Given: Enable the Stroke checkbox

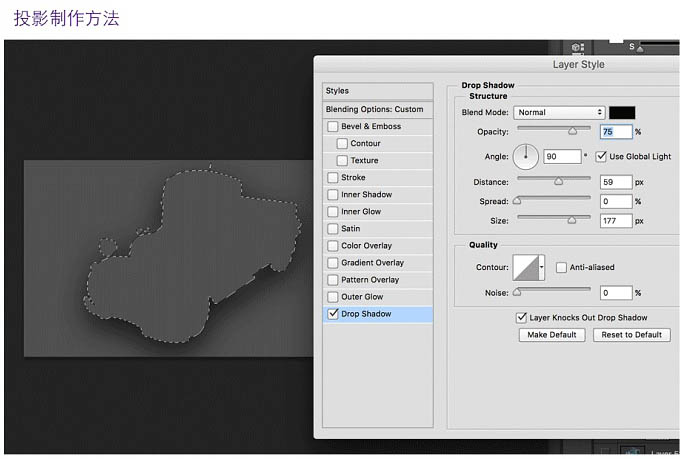Looking at the screenshot, I should [333, 178].
